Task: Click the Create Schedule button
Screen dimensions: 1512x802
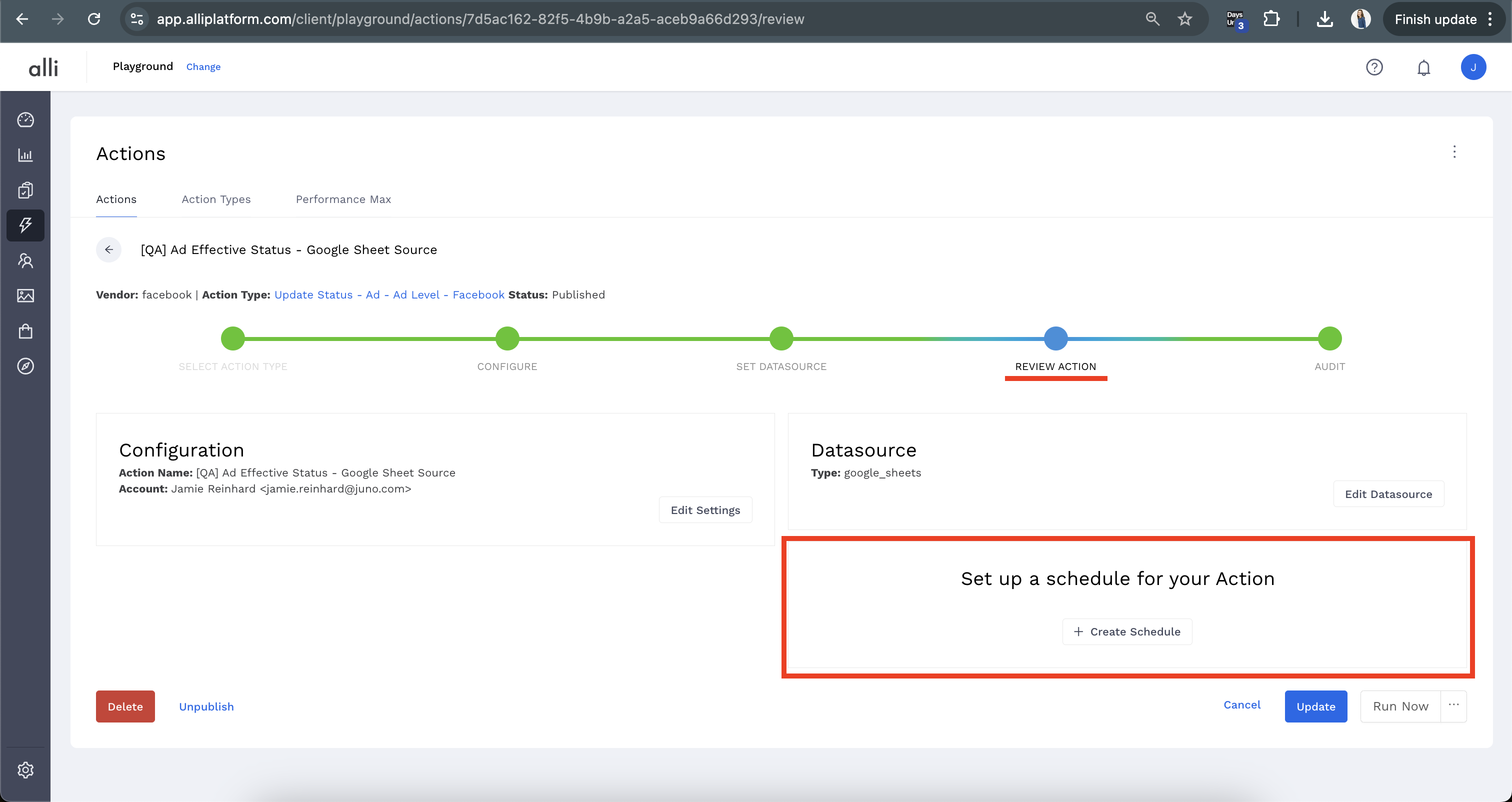Action: (1126, 631)
